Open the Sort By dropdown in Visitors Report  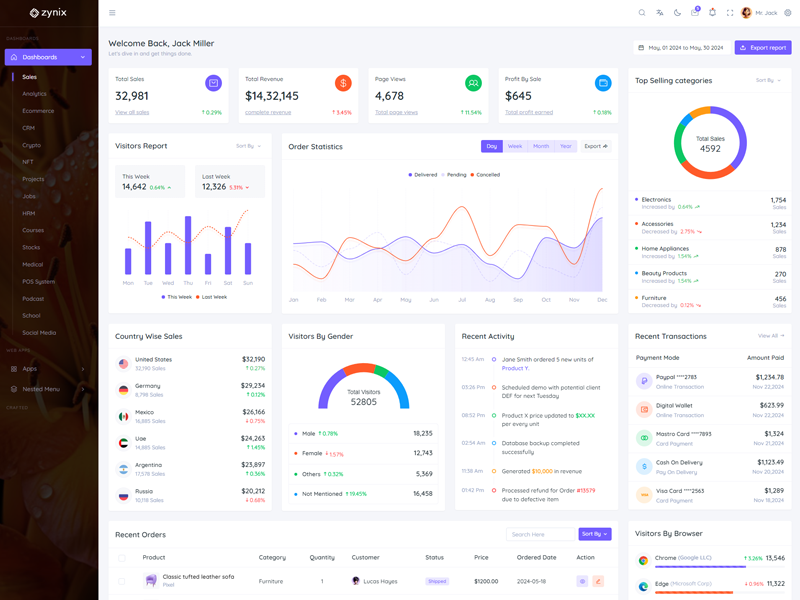pyautogui.click(x=248, y=146)
